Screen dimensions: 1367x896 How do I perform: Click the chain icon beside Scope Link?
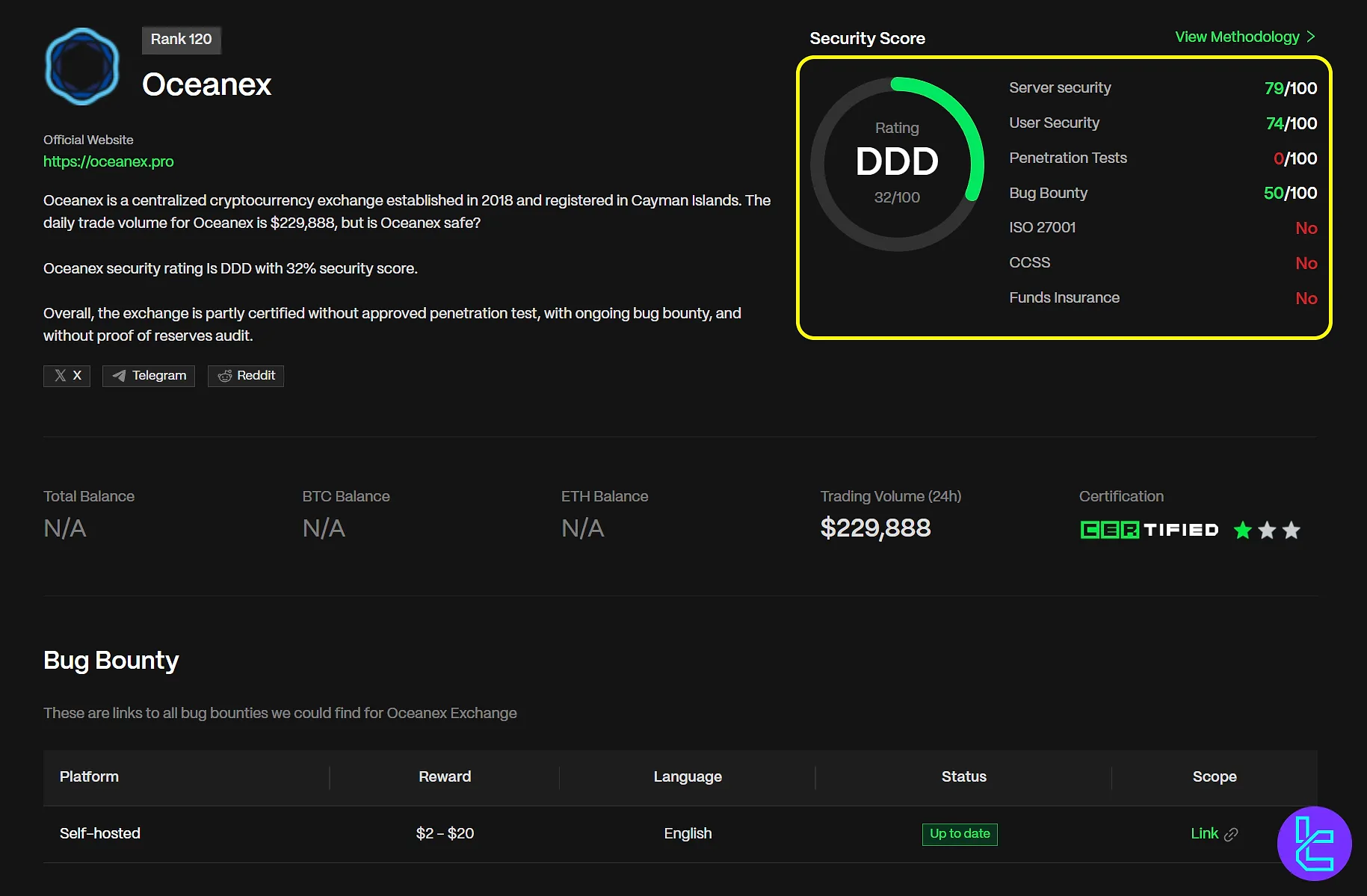tap(1231, 834)
